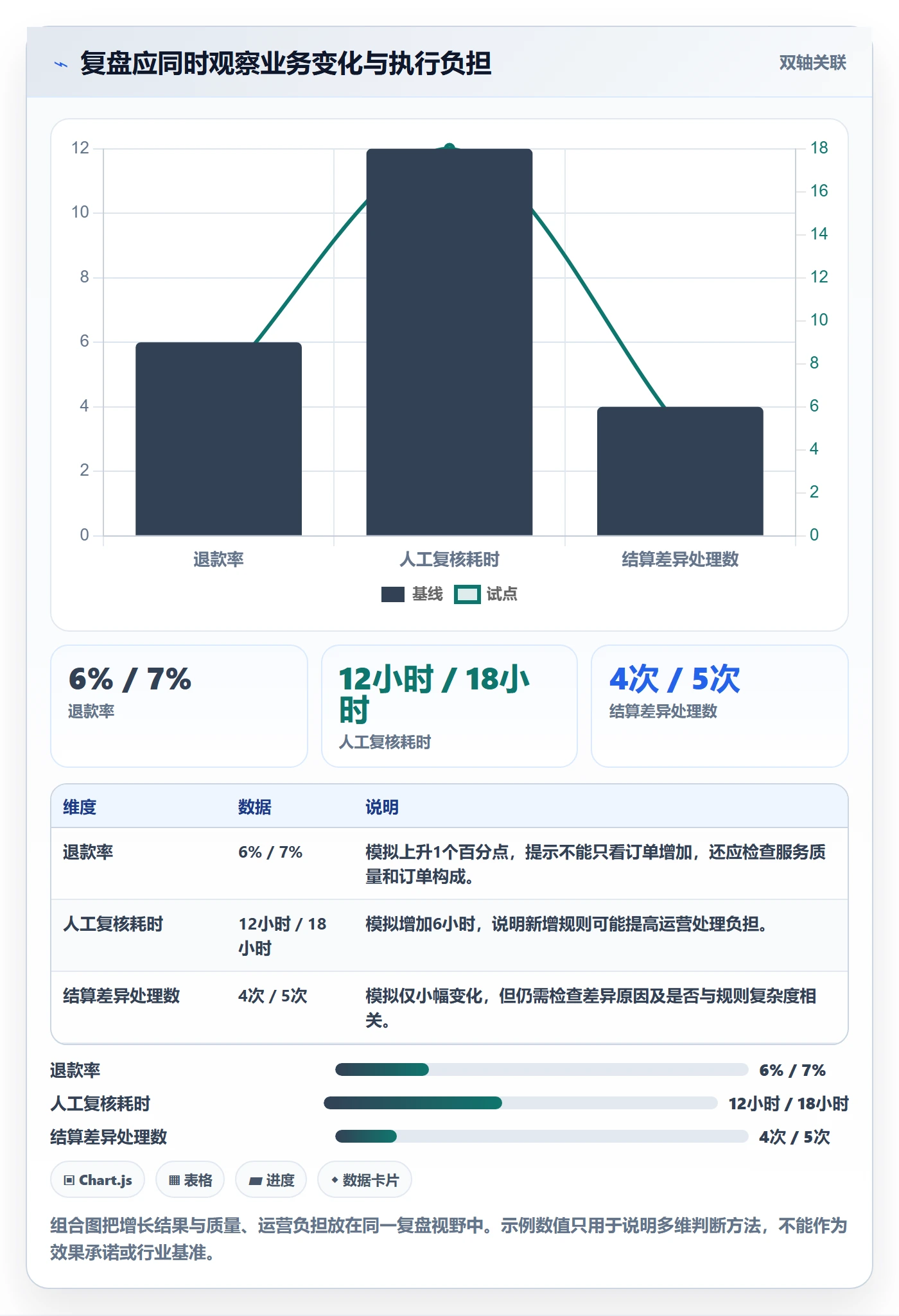Click the 4次 / 5次 table cell
The image size is (899, 1316).
pos(273,996)
